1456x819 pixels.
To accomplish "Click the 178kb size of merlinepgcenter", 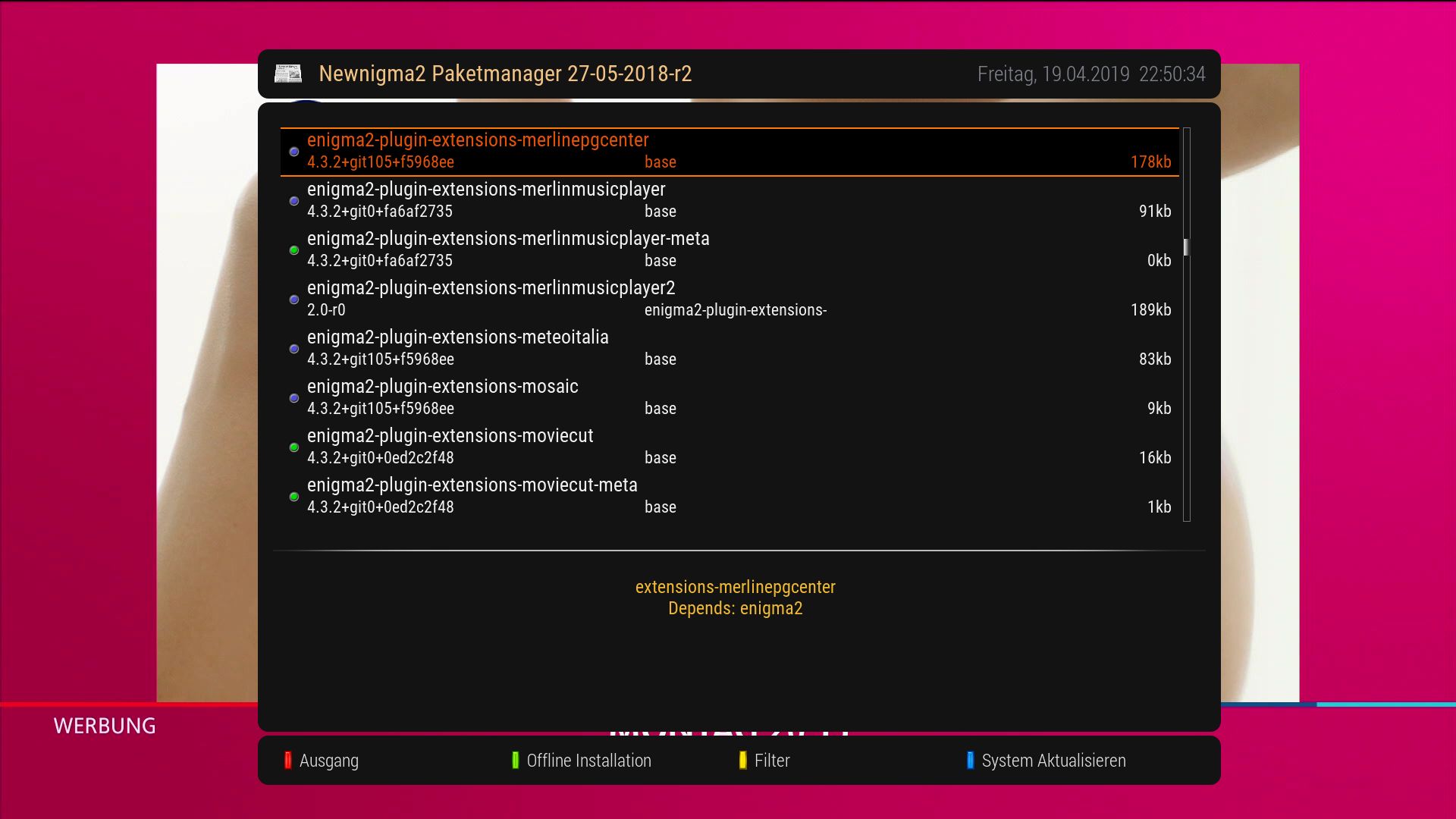I will tap(1150, 162).
